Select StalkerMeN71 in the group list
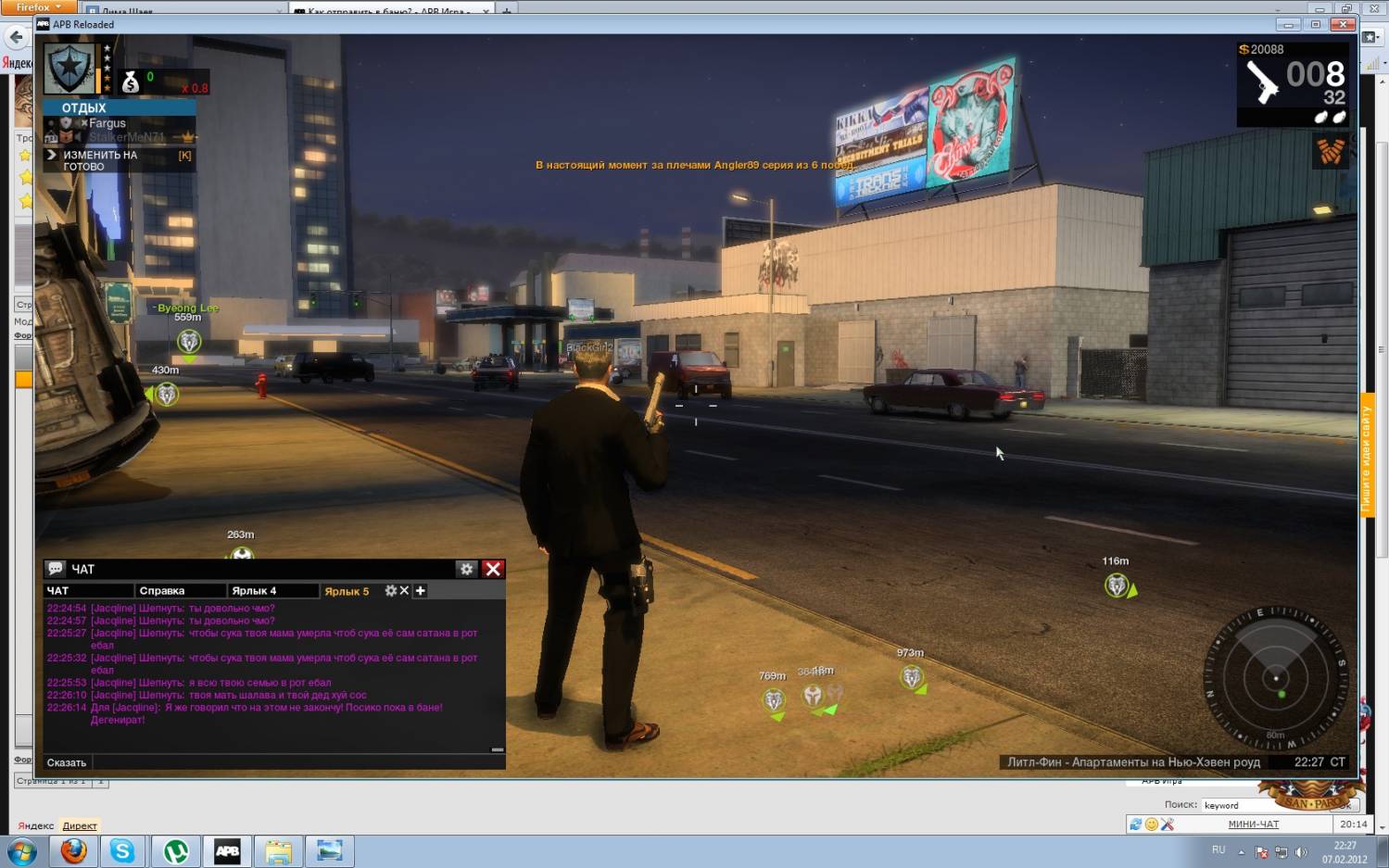1389x868 pixels. [127, 137]
